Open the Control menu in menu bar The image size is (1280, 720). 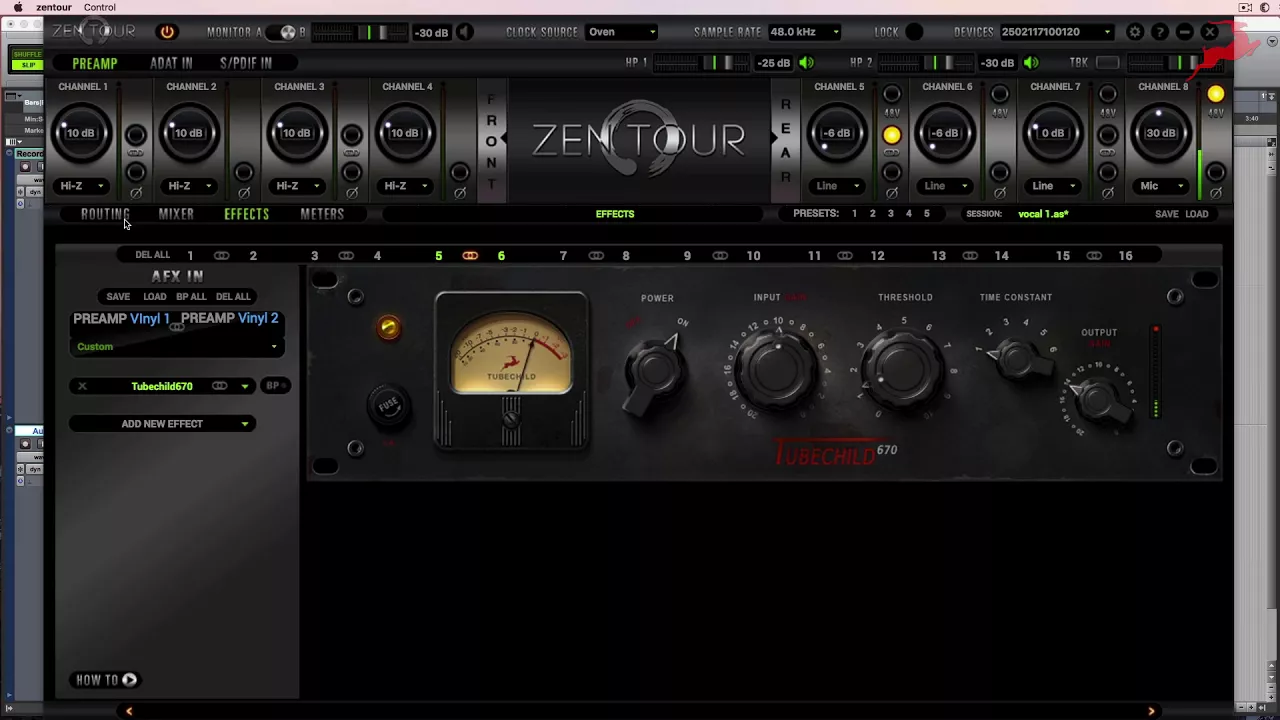99,7
